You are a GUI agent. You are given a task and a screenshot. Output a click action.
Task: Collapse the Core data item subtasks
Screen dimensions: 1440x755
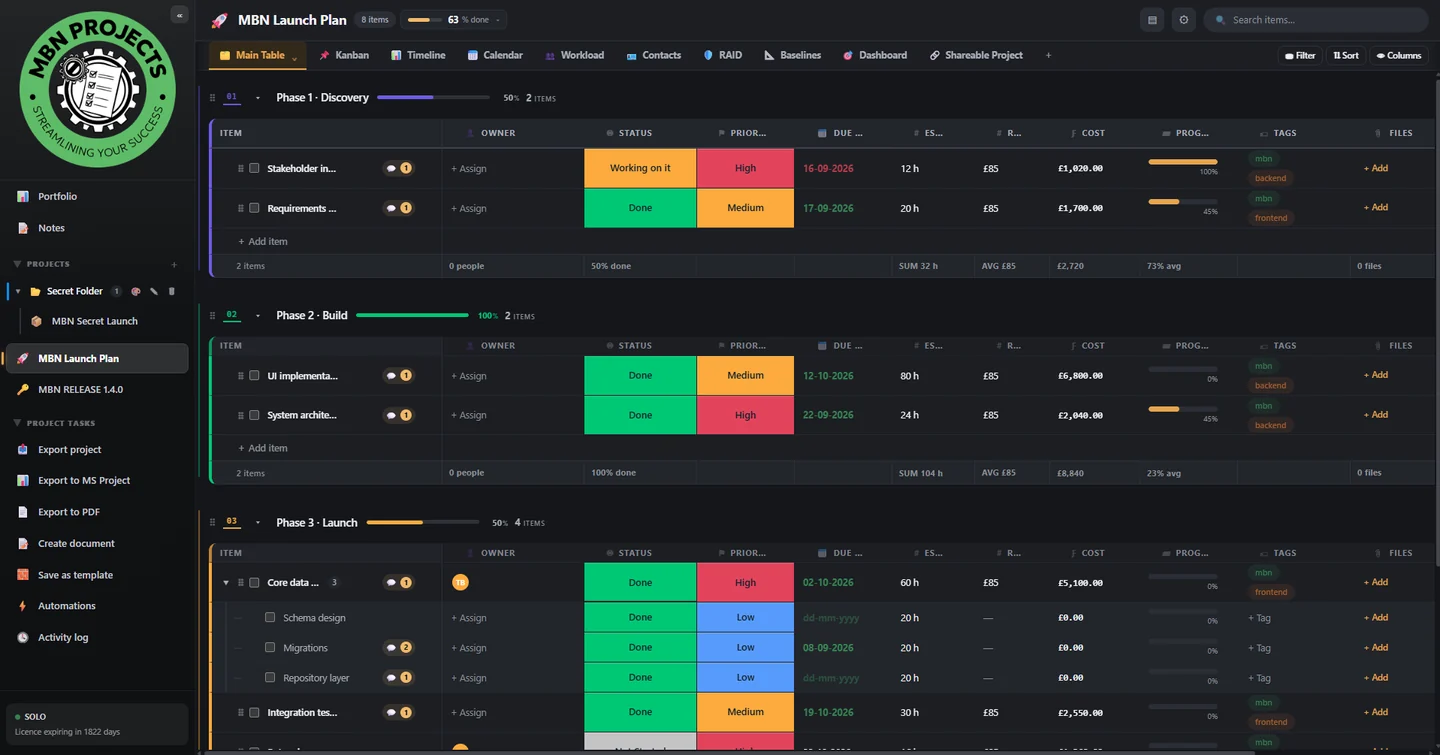coord(226,583)
